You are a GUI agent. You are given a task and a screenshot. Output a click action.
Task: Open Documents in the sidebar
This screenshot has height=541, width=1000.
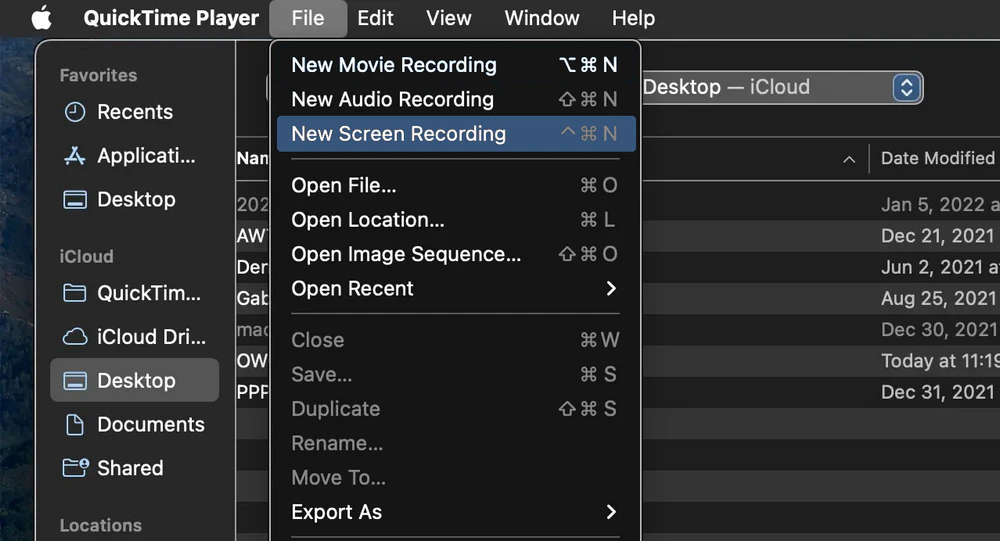coord(135,424)
